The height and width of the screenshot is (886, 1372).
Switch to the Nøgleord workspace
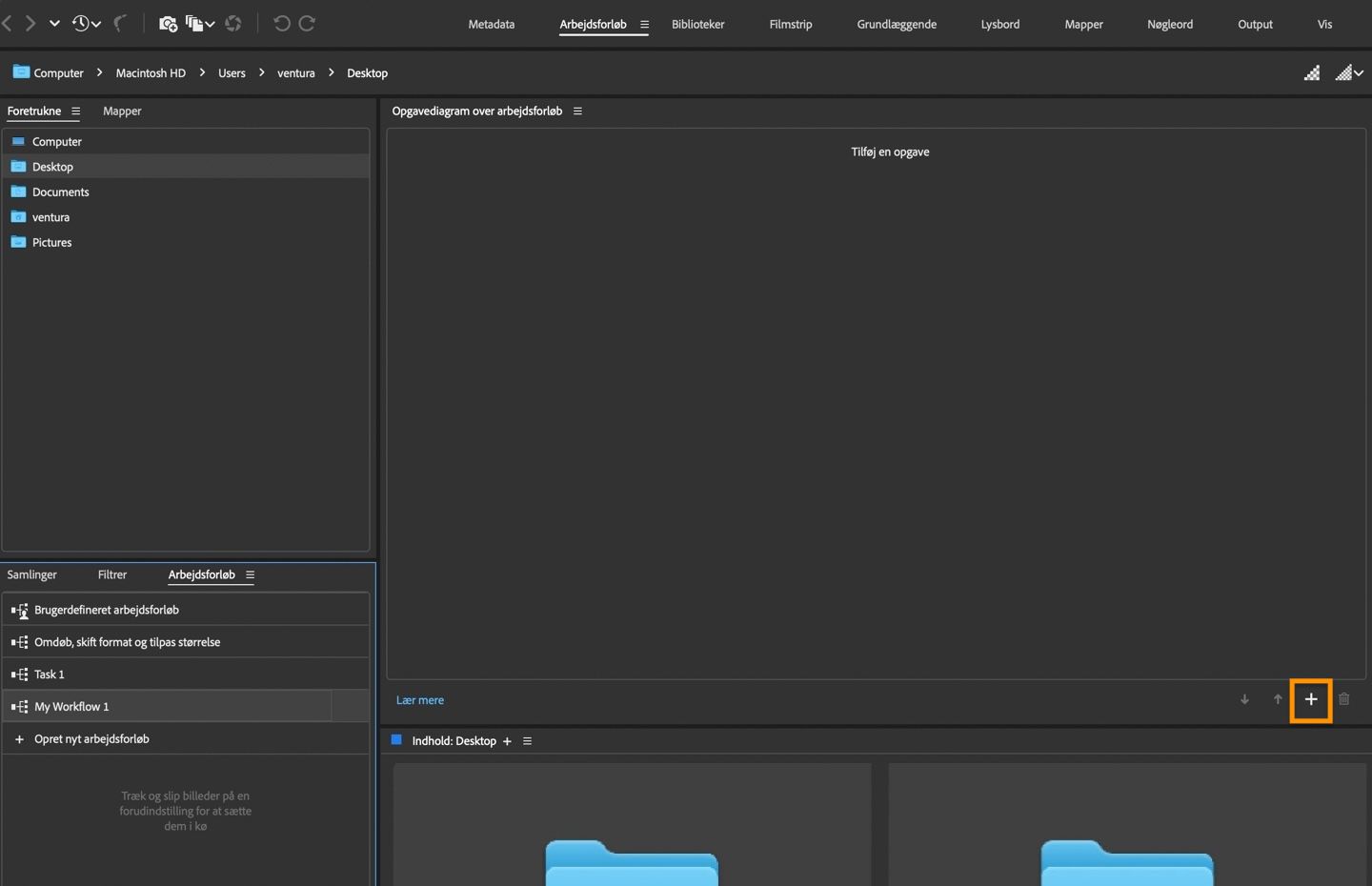coord(1170,24)
